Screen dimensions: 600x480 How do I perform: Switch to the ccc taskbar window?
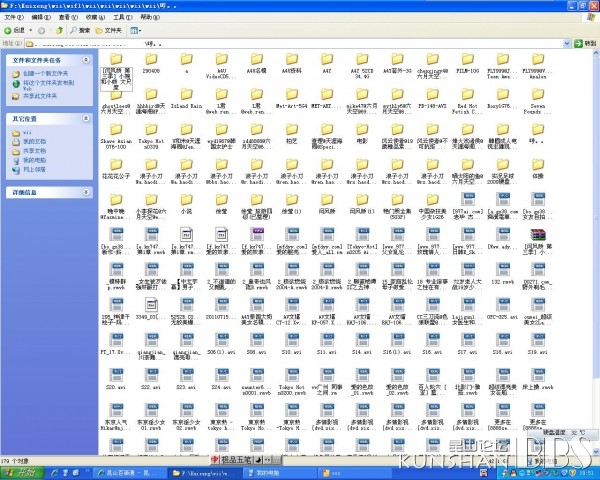(354, 473)
